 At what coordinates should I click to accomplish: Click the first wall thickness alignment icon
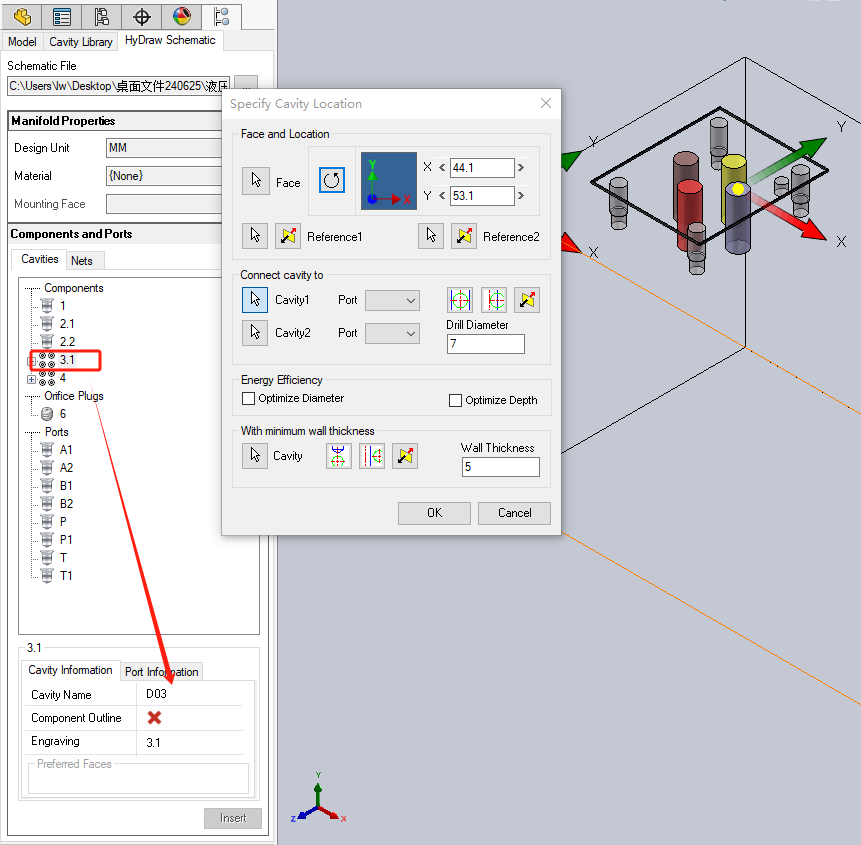point(338,456)
